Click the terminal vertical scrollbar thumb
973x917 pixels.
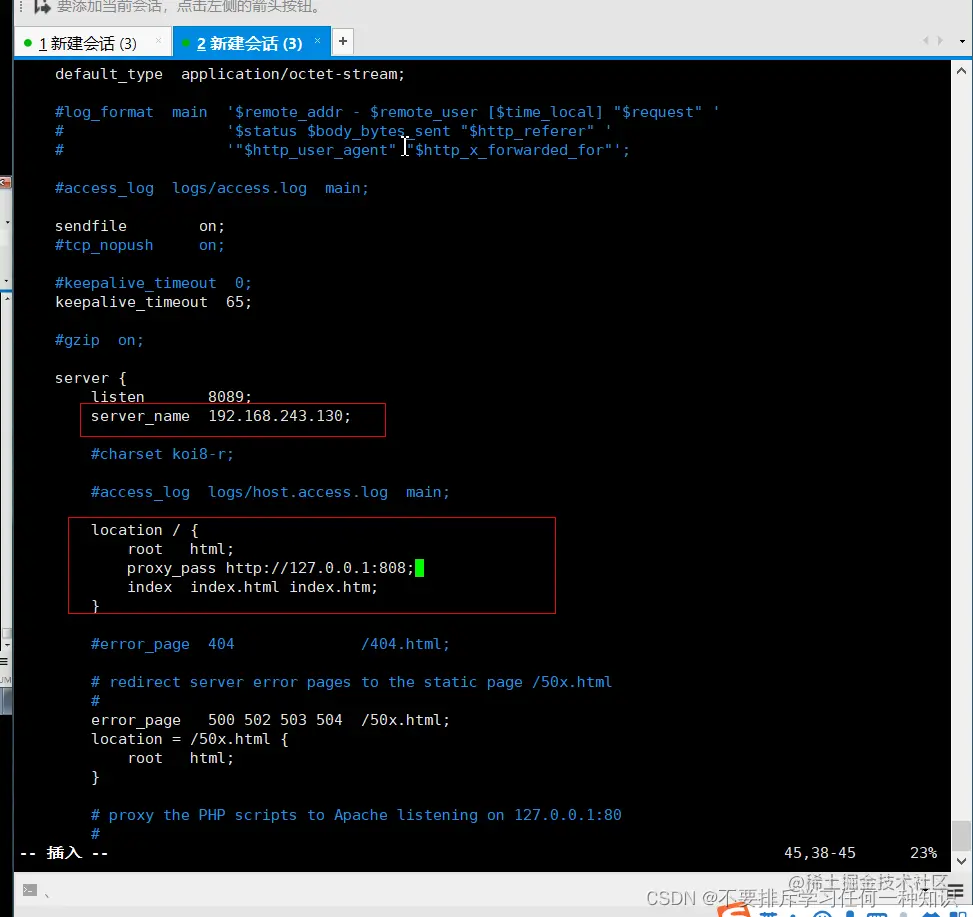click(x=961, y=836)
